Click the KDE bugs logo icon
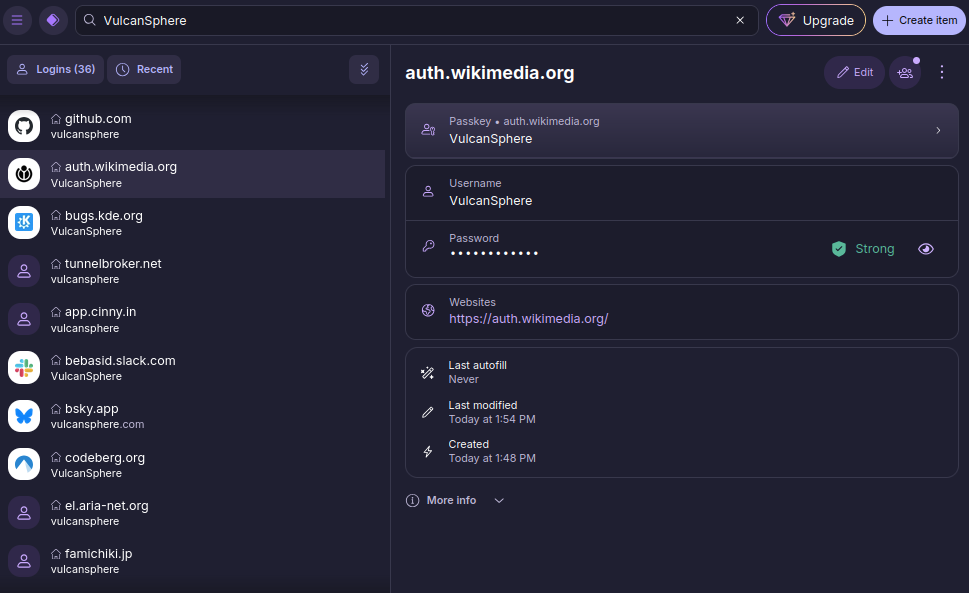The height and width of the screenshot is (593, 969). click(x=24, y=223)
